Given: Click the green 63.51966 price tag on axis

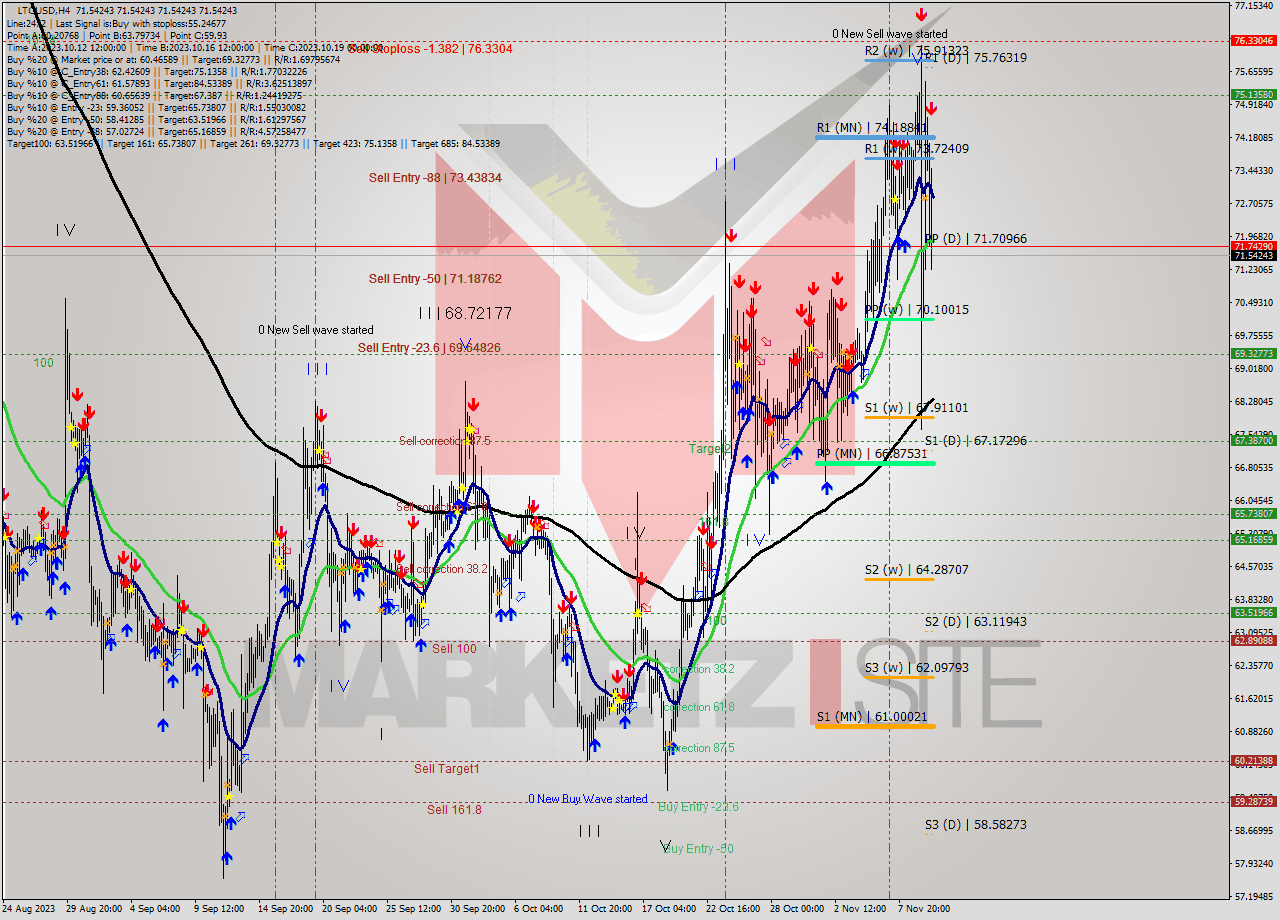Looking at the screenshot, I should coord(1254,612).
